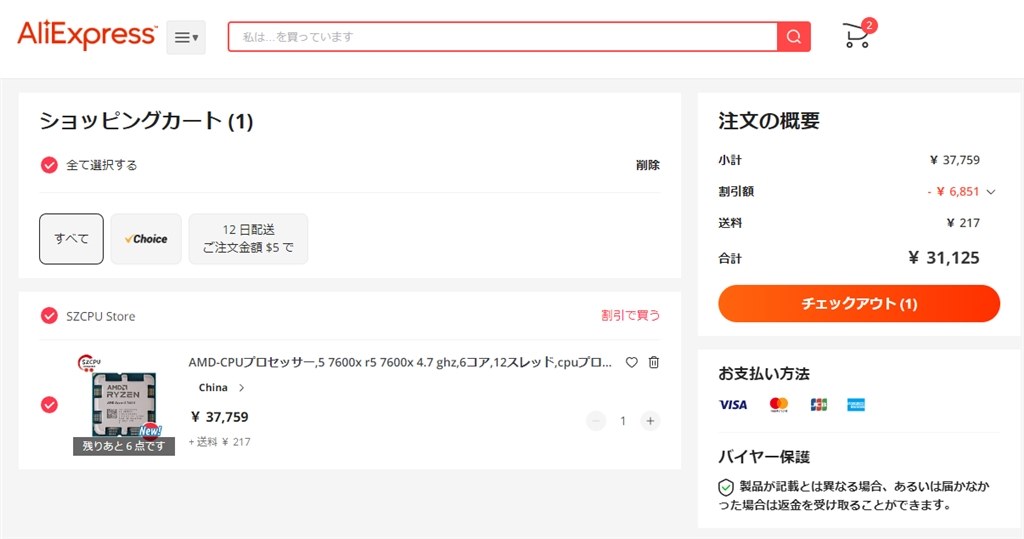The image size is (1024, 539).
Task: Decrease quantity with the minus button
Action: point(596,421)
